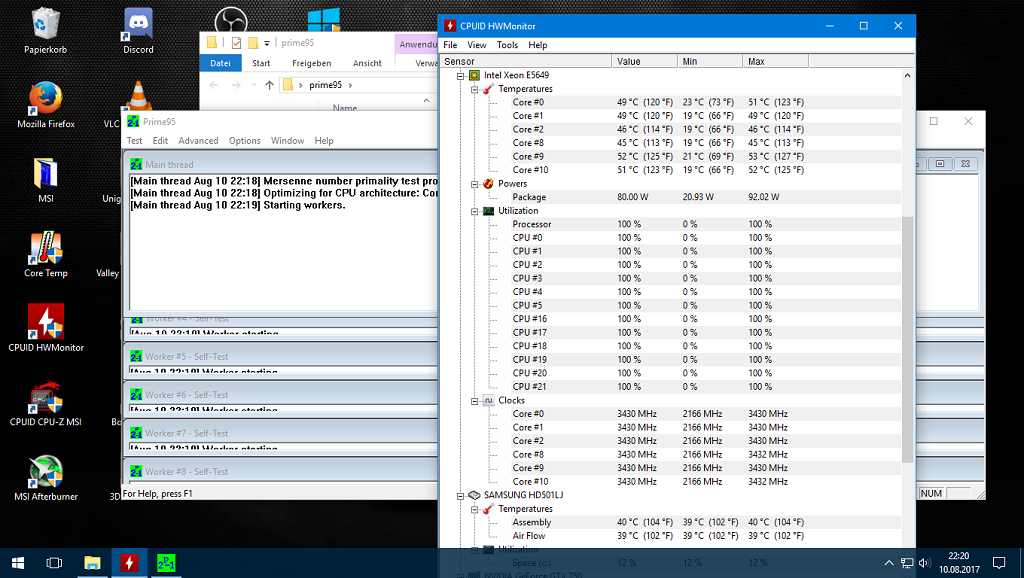Image resolution: width=1024 pixels, height=578 pixels.
Task: Open the Prime95 Help menu
Action: pos(324,140)
